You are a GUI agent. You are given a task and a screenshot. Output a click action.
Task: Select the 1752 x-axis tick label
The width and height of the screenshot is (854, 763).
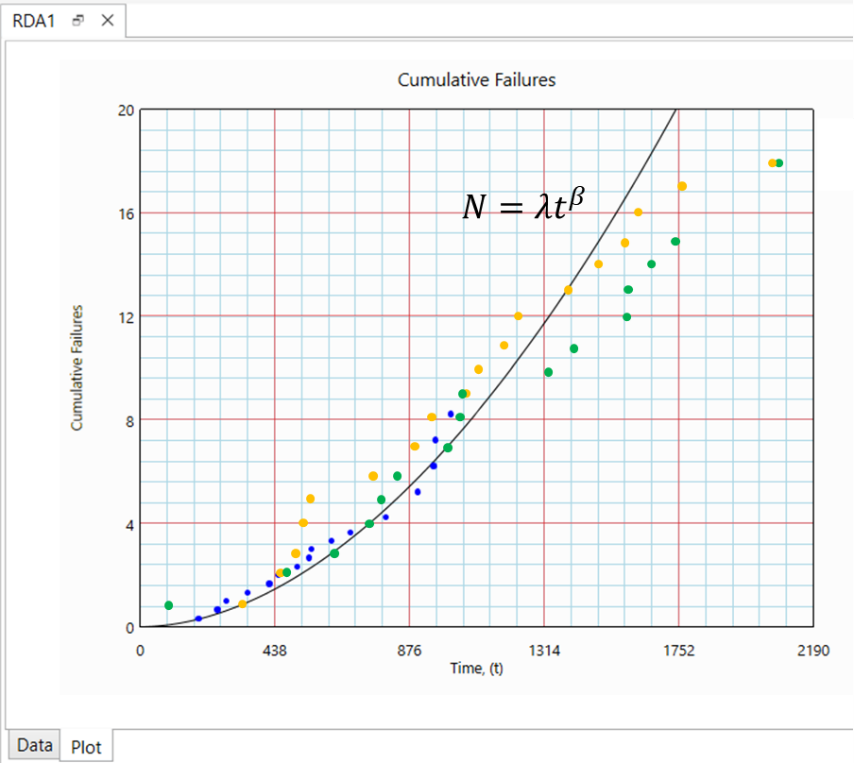pos(678,649)
